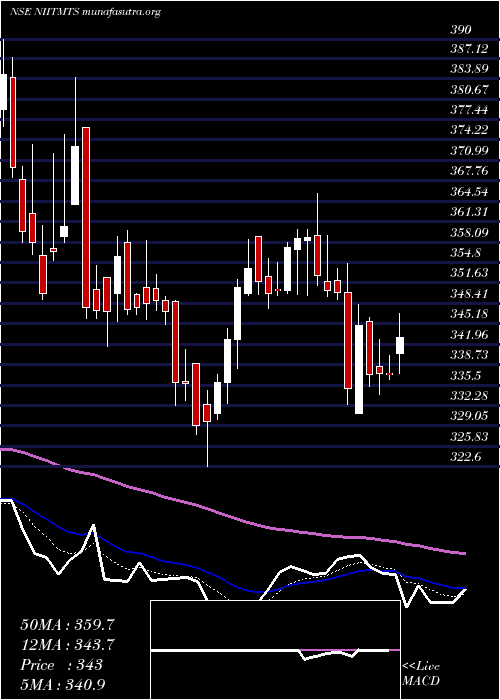Select the 374.22 price axis label
The width and height of the screenshot is (500, 700).
tap(469, 130)
